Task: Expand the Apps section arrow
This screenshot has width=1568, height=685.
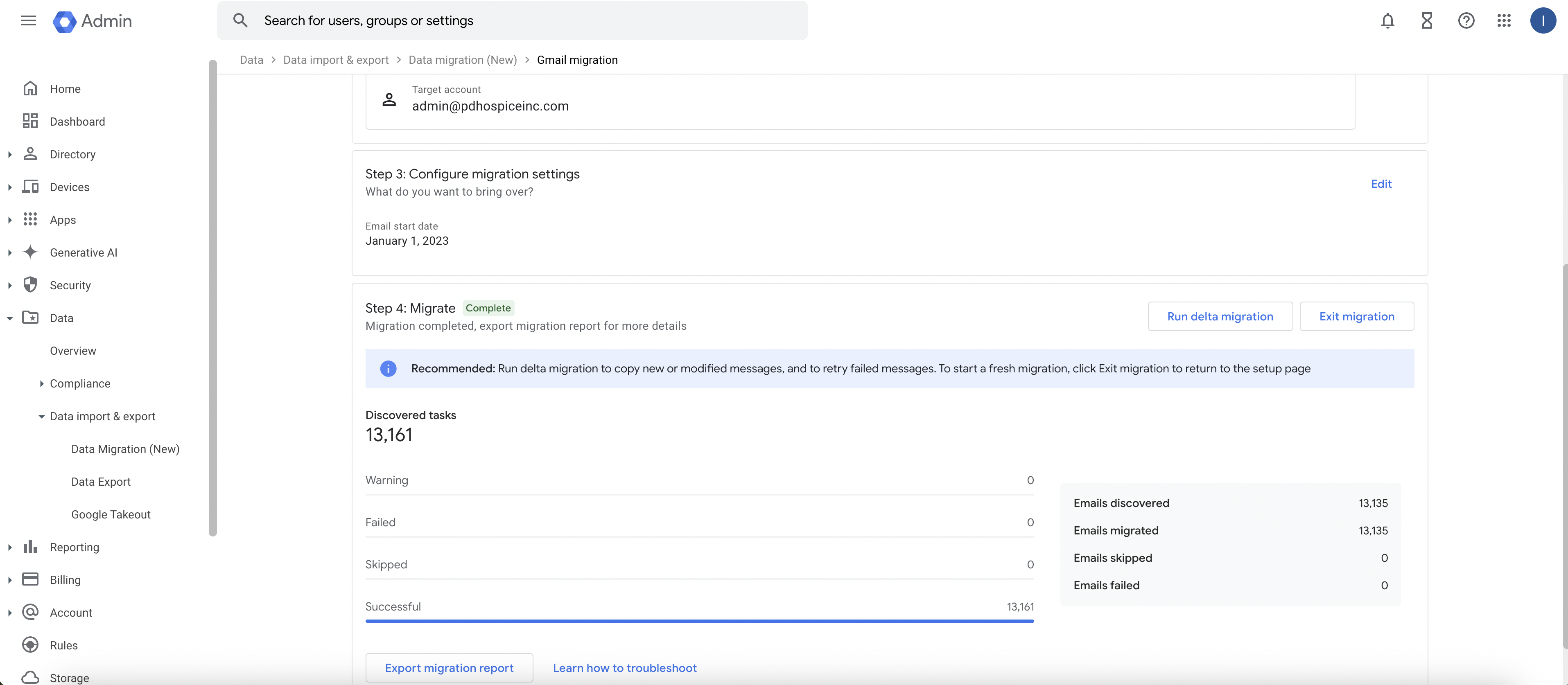Action: [x=10, y=220]
